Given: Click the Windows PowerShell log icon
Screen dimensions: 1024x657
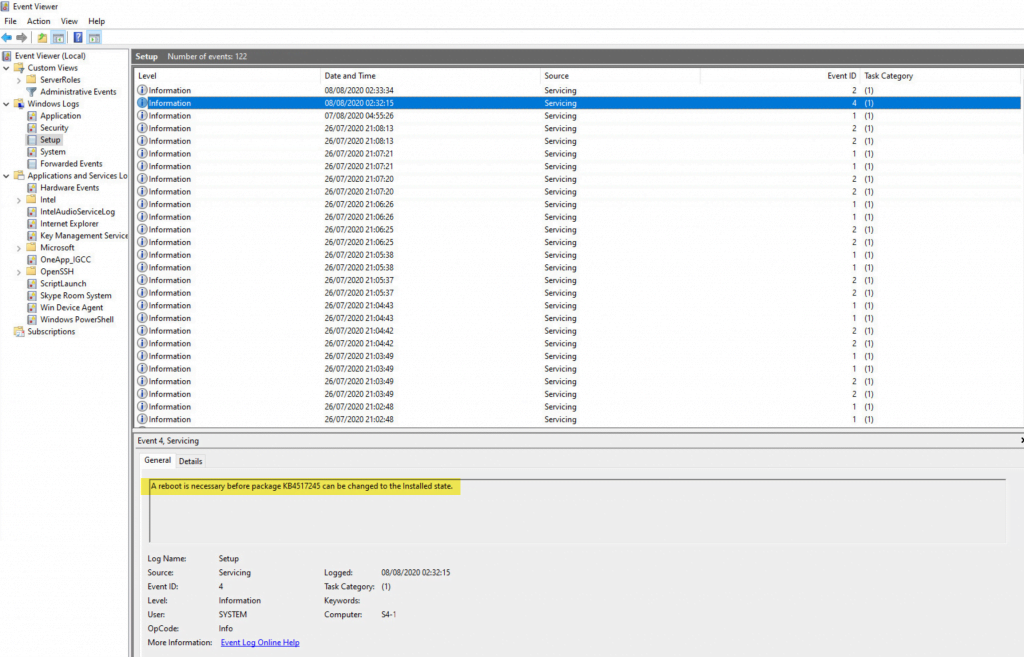Looking at the screenshot, I should [31, 320].
